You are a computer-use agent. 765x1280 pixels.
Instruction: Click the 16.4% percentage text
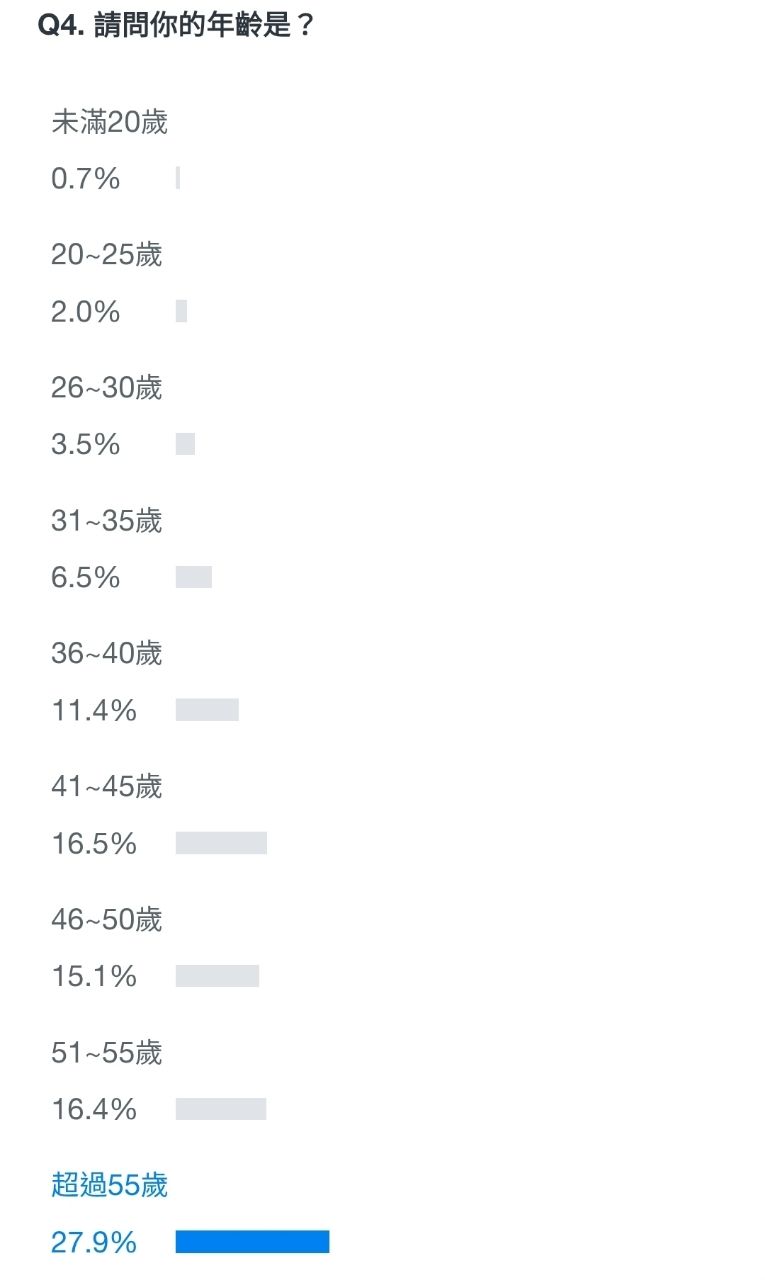click(x=93, y=1109)
